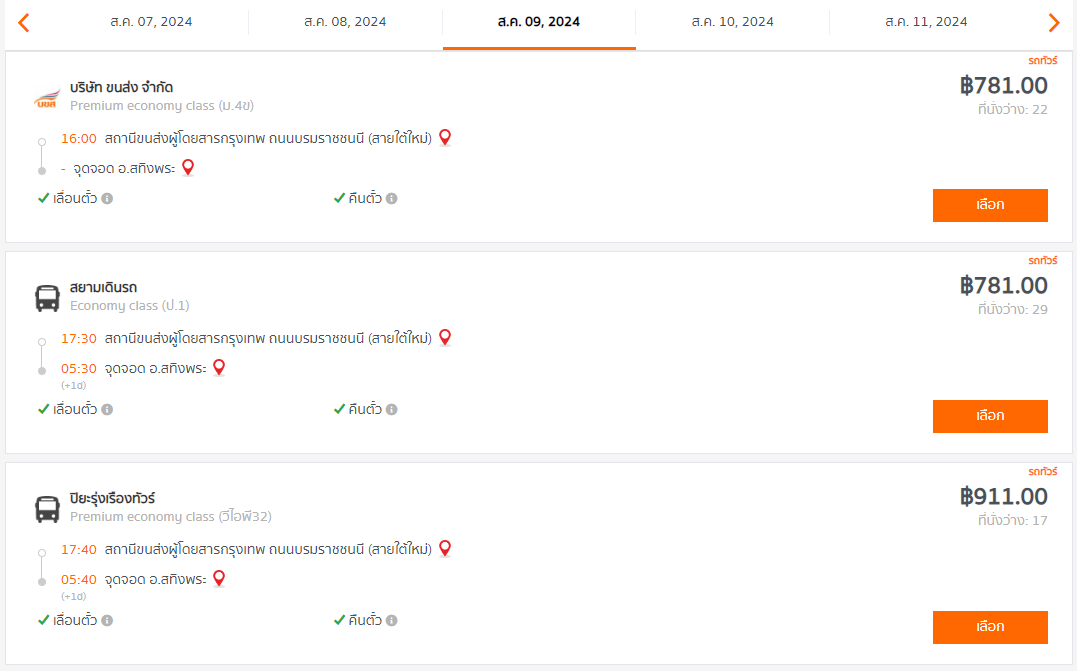The width and height of the screenshot is (1077, 671).
Task: Open map pin for first trip's จุดจอด อ.สทิงพระ
Action: click(187, 167)
